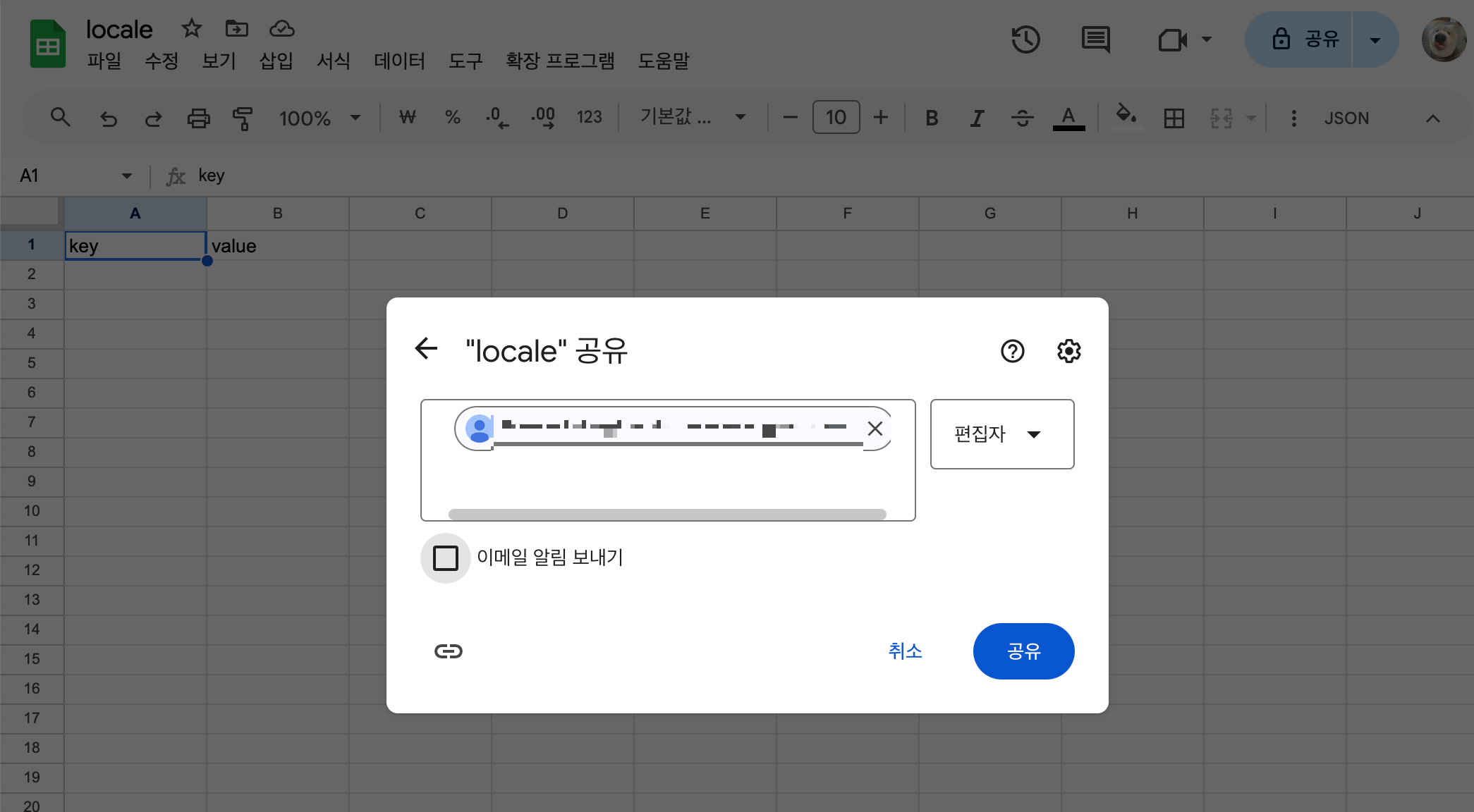Open the 데이터 menu

pyautogui.click(x=399, y=61)
